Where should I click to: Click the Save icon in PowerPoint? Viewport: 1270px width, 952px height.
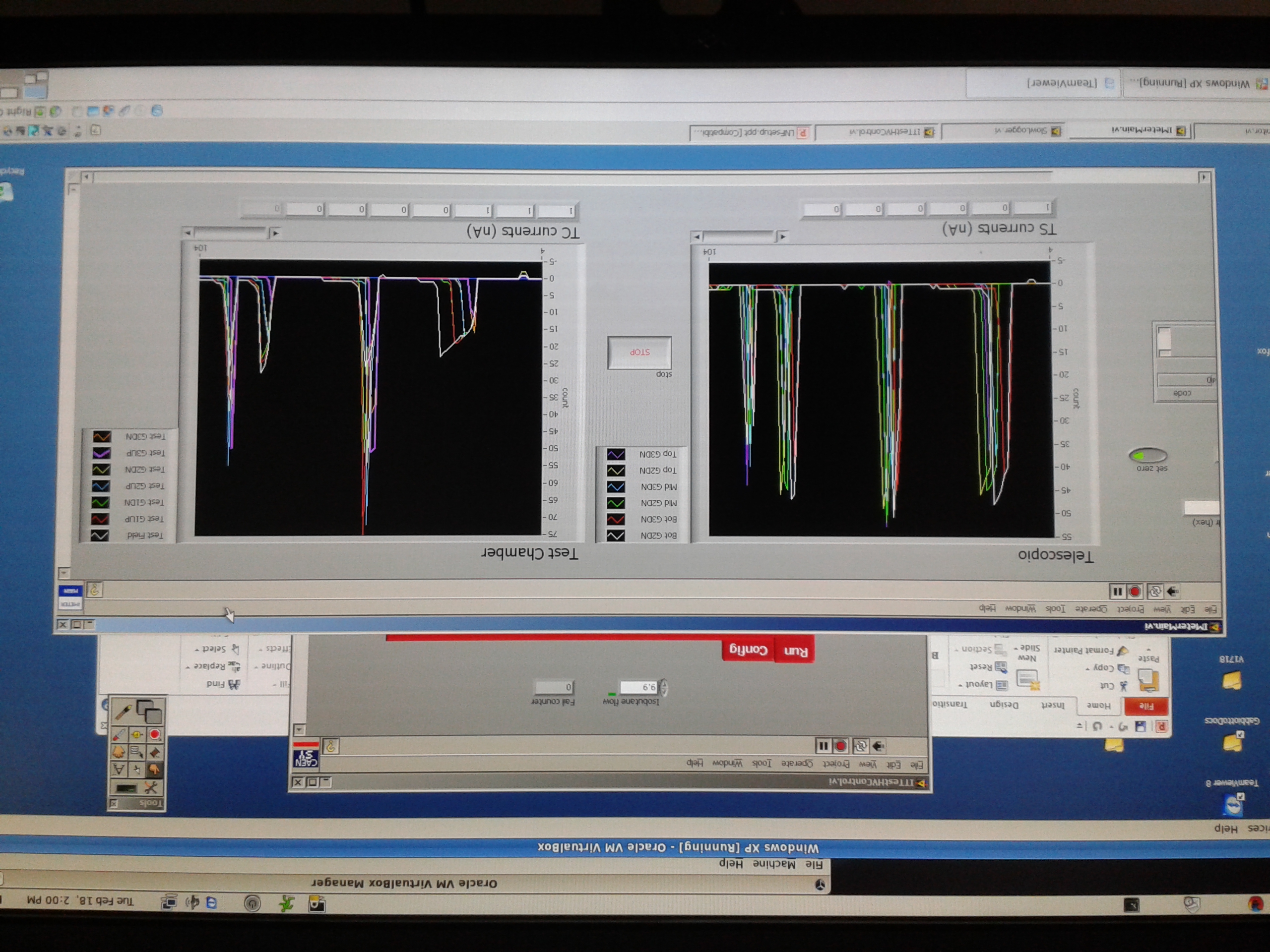(x=1141, y=726)
